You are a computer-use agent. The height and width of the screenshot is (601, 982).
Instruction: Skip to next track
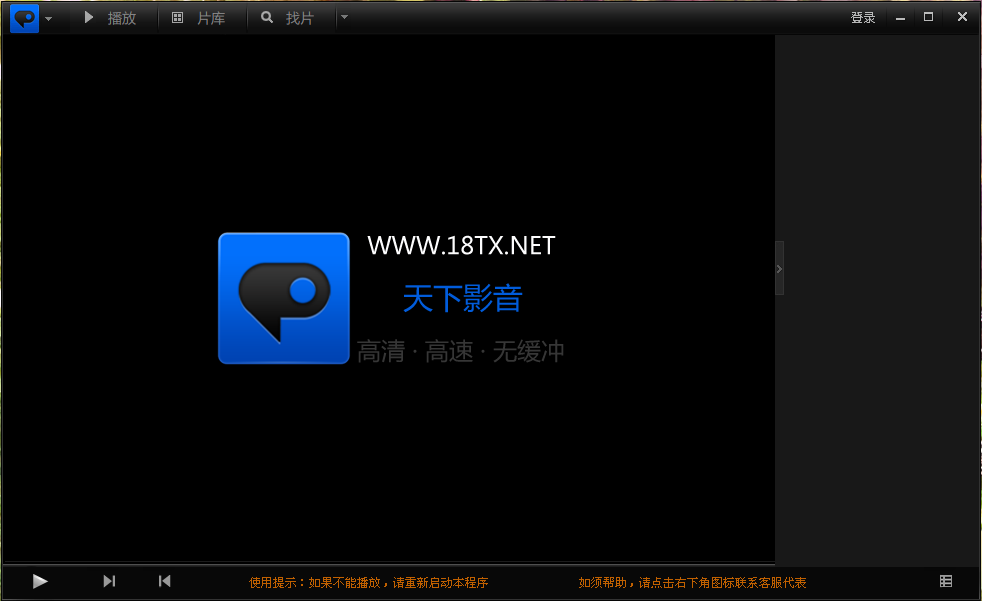(109, 581)
